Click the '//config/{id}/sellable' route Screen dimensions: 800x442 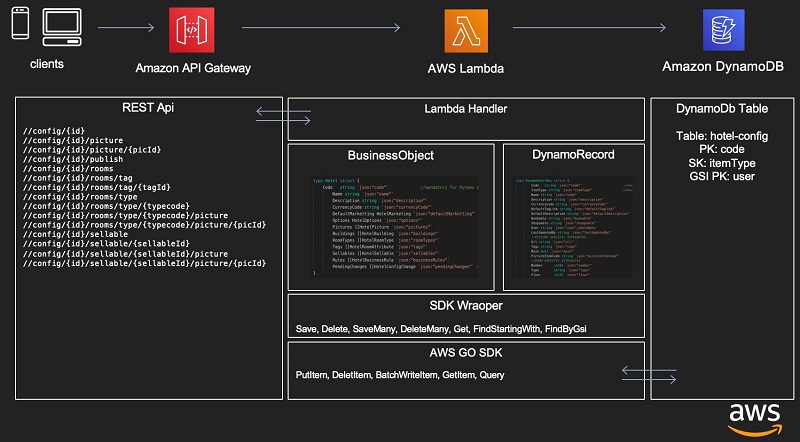[75, 234]
